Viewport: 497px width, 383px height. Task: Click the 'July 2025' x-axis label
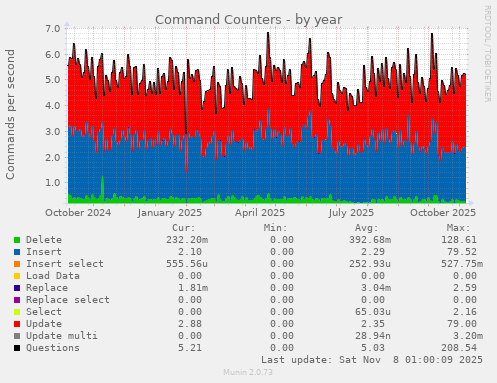[351, 213]
